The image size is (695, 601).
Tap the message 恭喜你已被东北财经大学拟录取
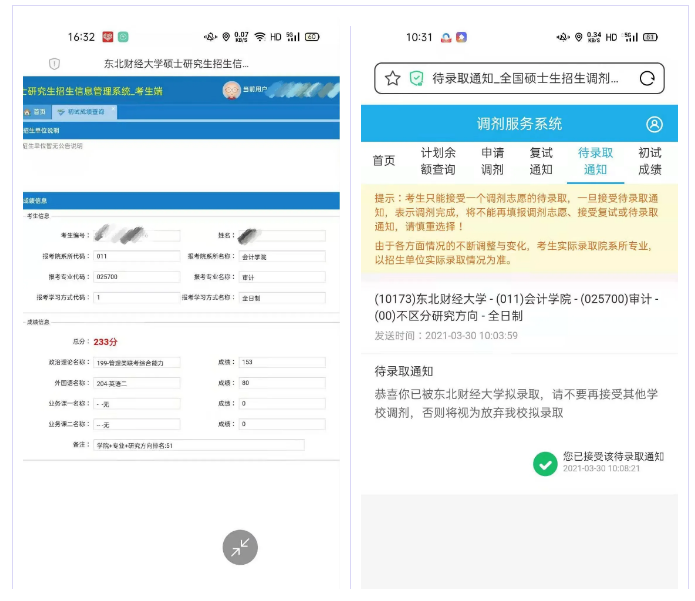(x=516, y=403)
